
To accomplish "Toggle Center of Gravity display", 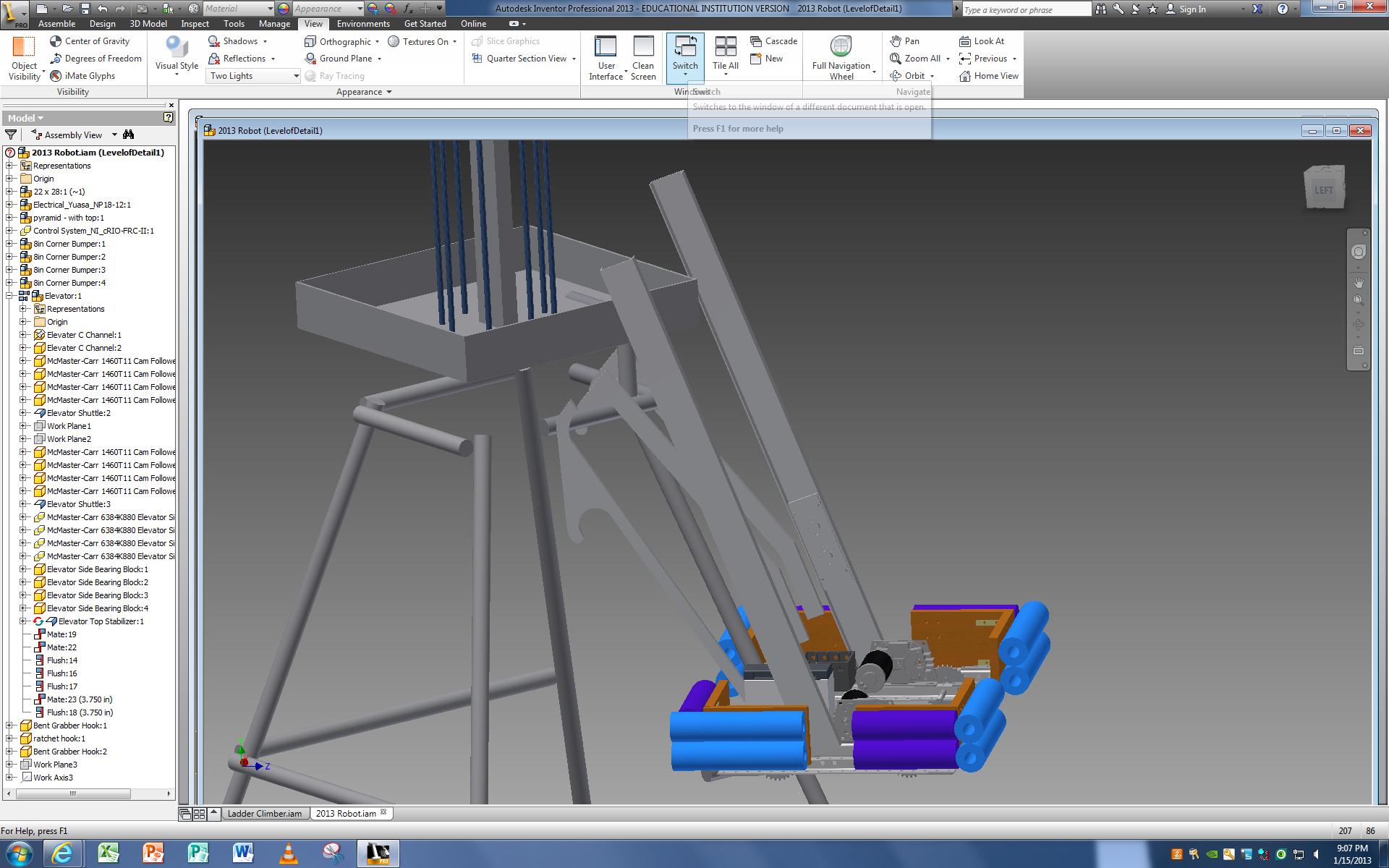I will pos(90,41).
